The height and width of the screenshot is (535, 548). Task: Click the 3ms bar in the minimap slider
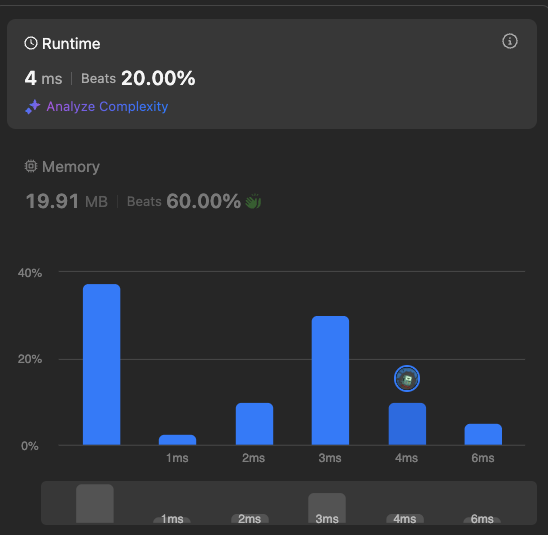click(327, 508)
